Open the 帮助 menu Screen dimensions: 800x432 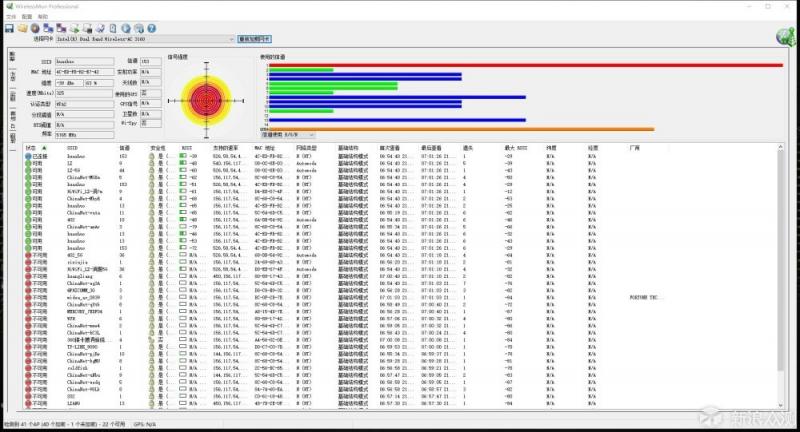(43, 17)
